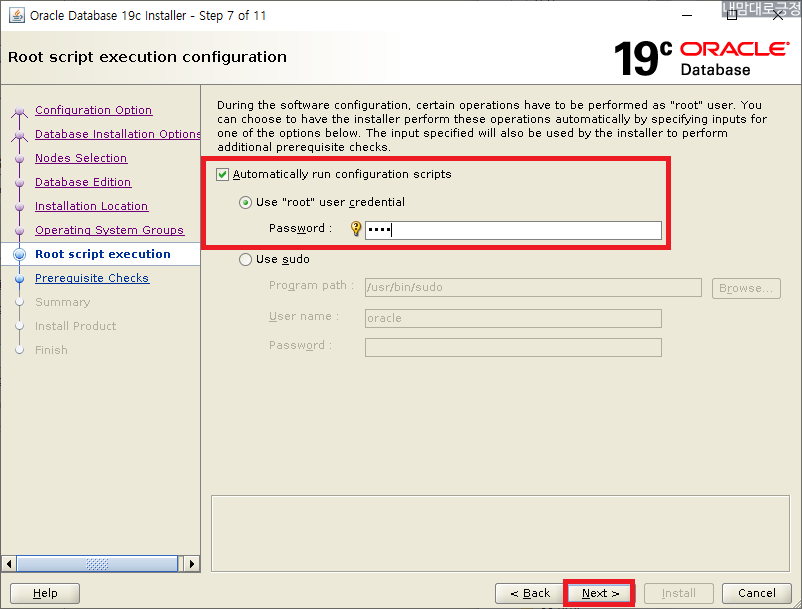
Task: Click the Install Product step label
Action: pos(75,326)
